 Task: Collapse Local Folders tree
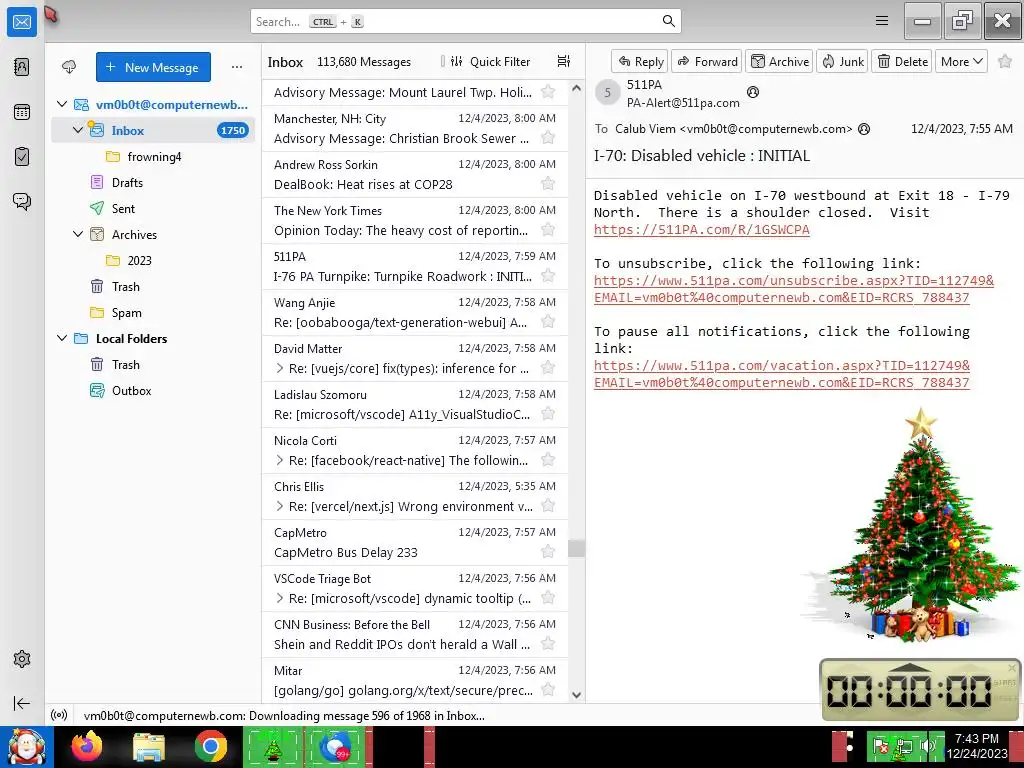[62, 338]
